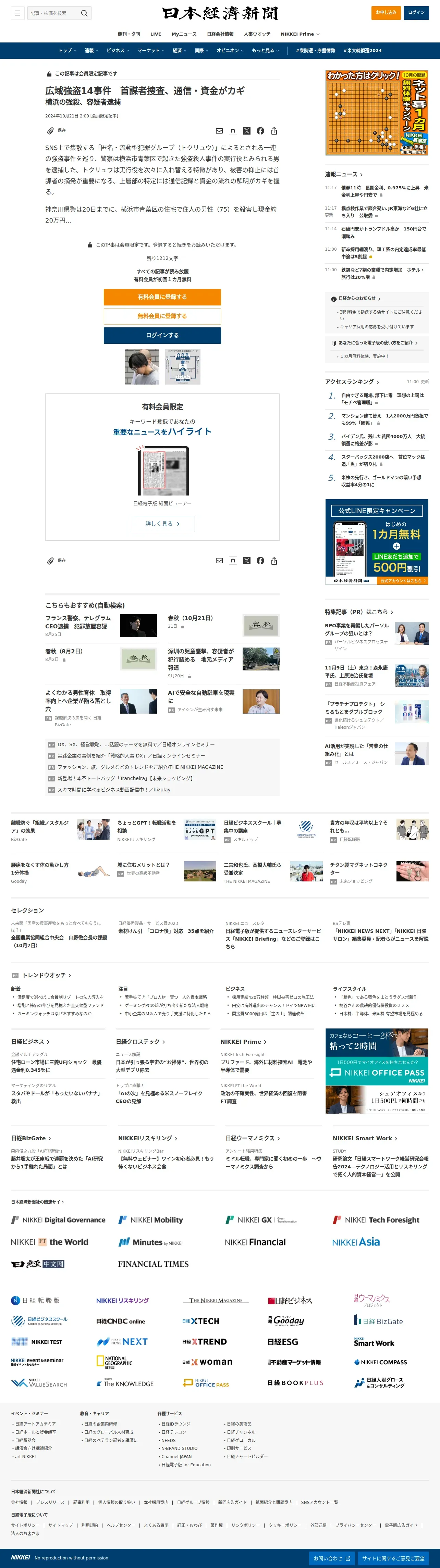Open the Go puzzle ネット碁 advertisement
The height and width of the screenshot is (1568, 440).
(377, 113)
